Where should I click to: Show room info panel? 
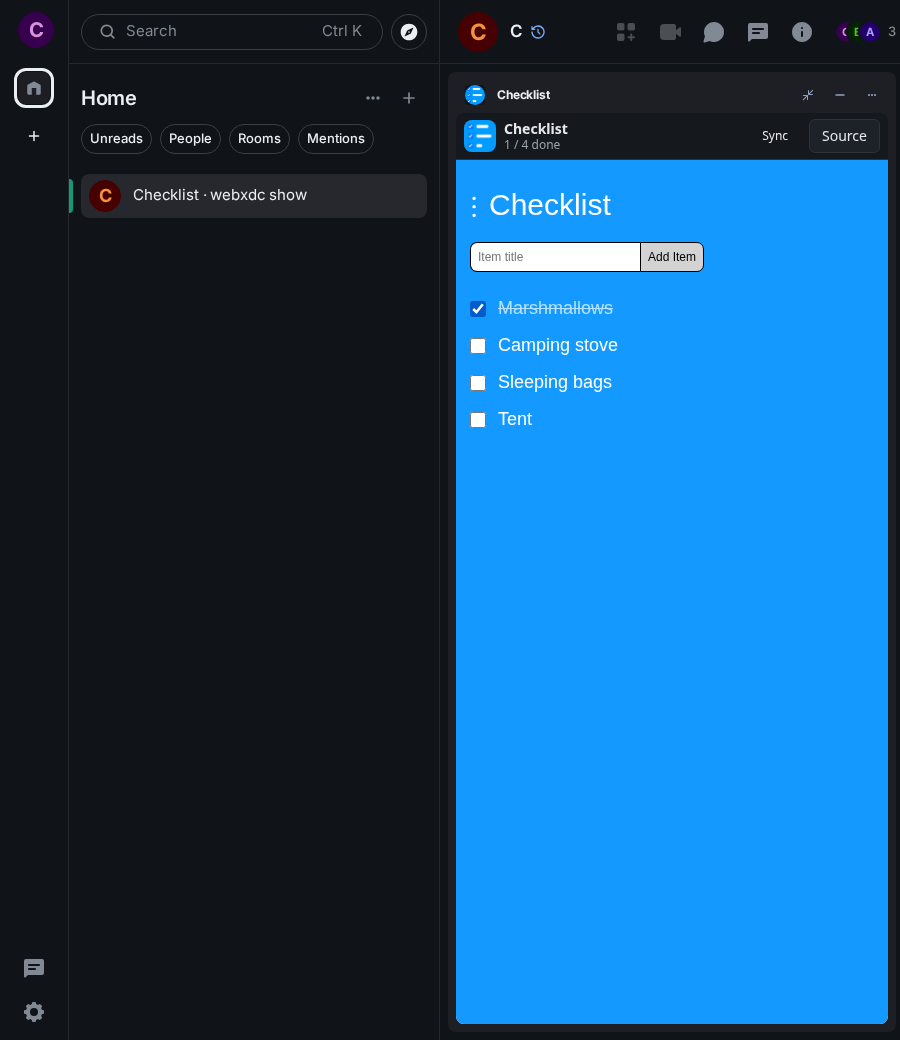coord(802,32)
